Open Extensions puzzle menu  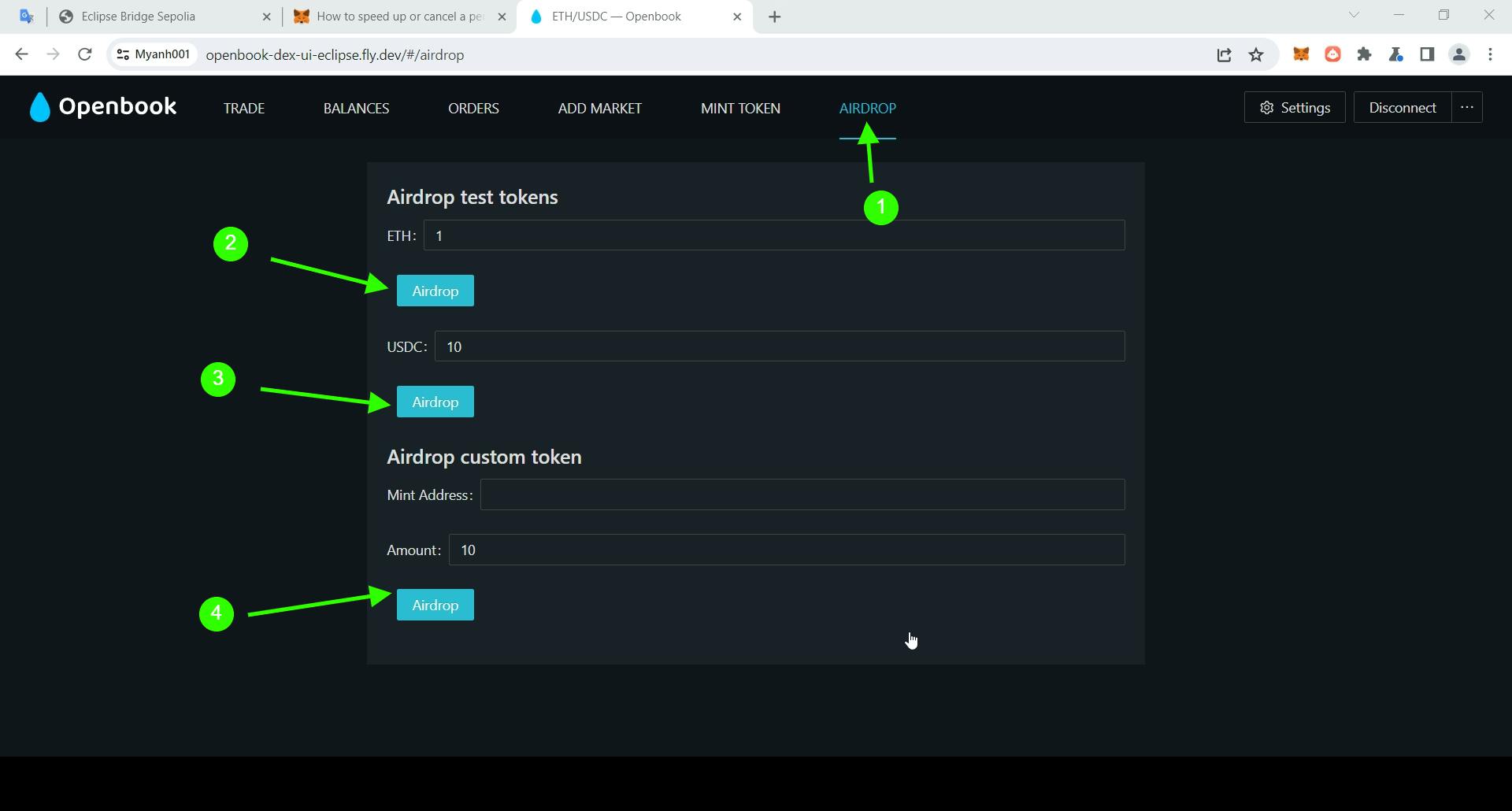(1364, 54)
